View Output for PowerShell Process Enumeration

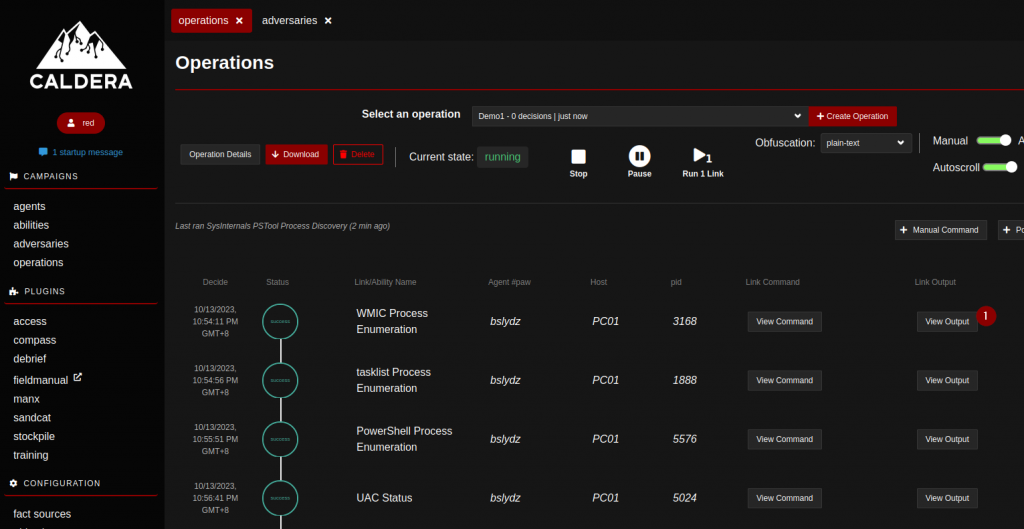[x=947, y=439]
